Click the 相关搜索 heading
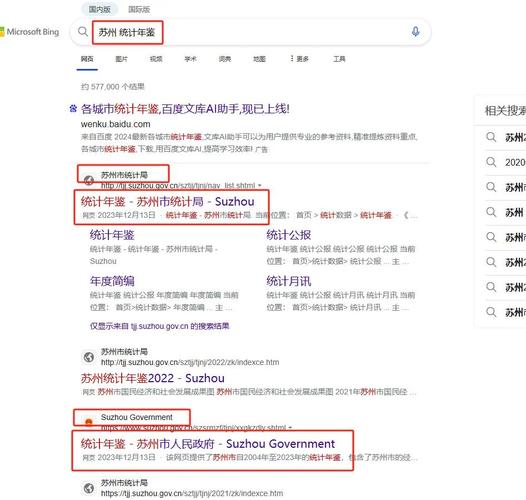The height and width of the screenshot is (500, 526). pyautogui.click(x=505, y=110)
